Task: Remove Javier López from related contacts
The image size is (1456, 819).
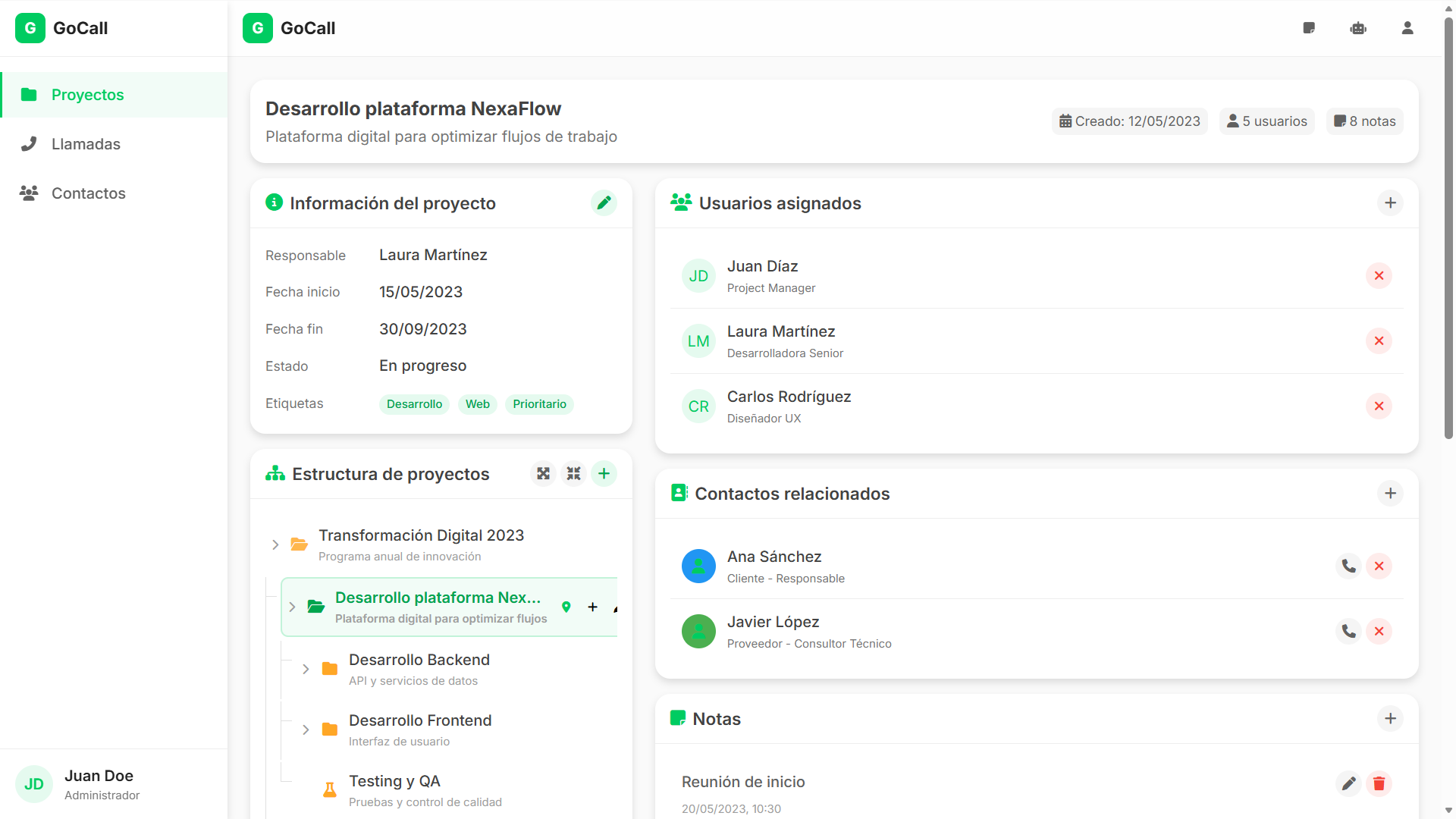Action: [x=1379, y=632]
